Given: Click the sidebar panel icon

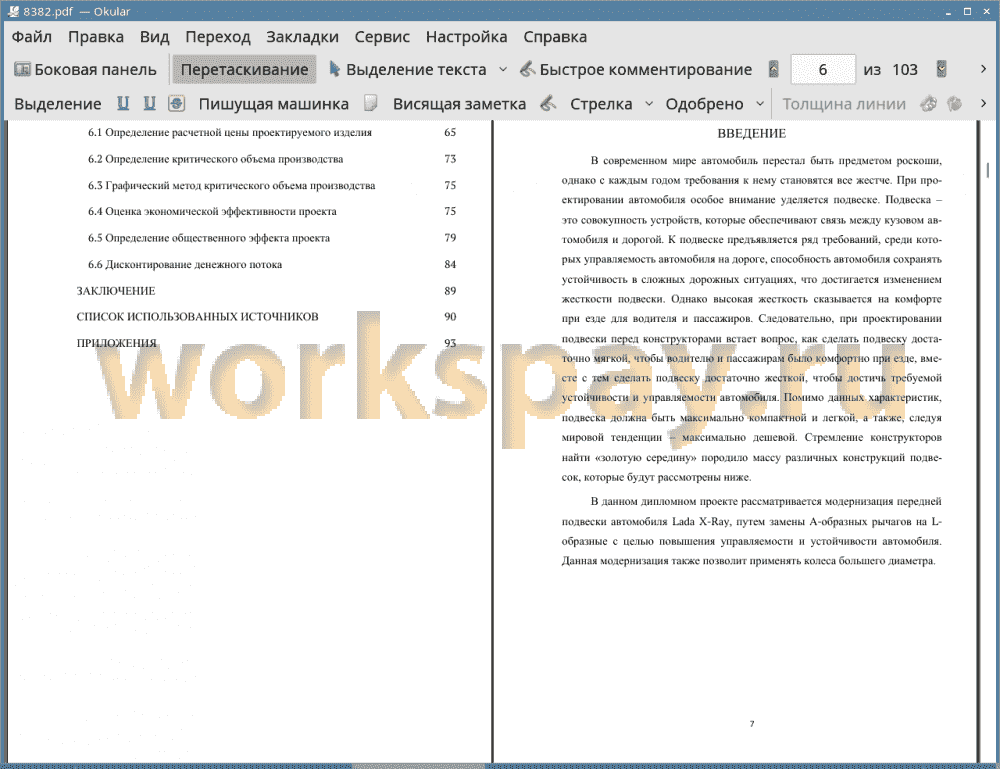Looking at the screenshot, I should [22, 69].
